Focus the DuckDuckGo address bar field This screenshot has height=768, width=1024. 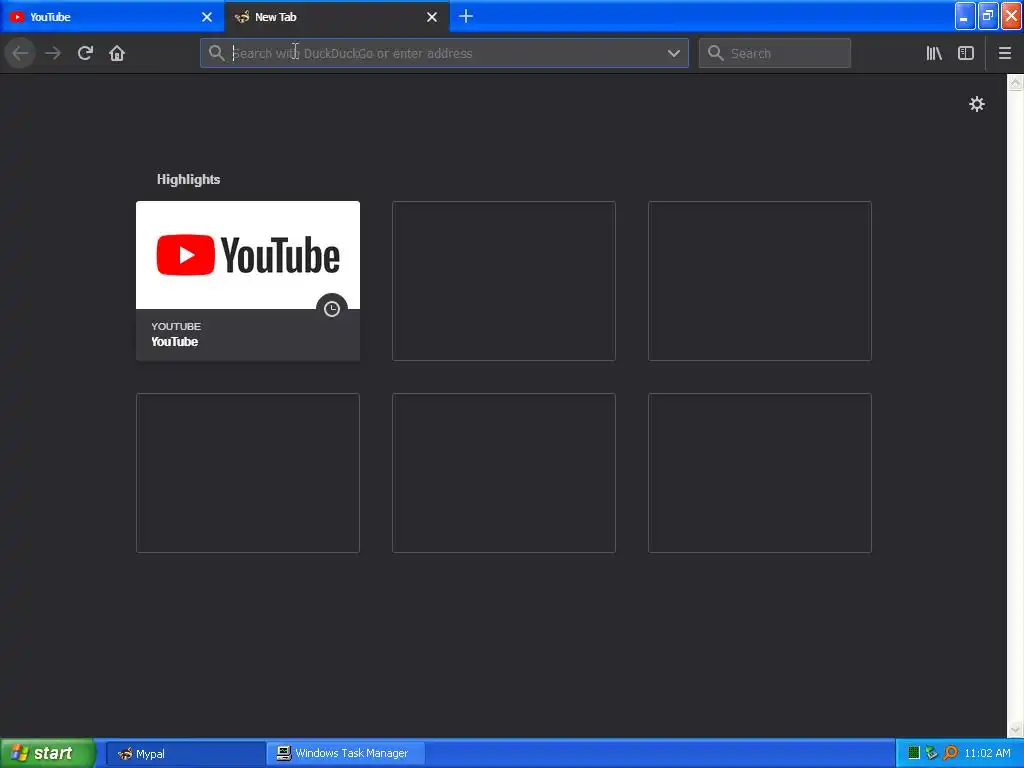(444, 53)
